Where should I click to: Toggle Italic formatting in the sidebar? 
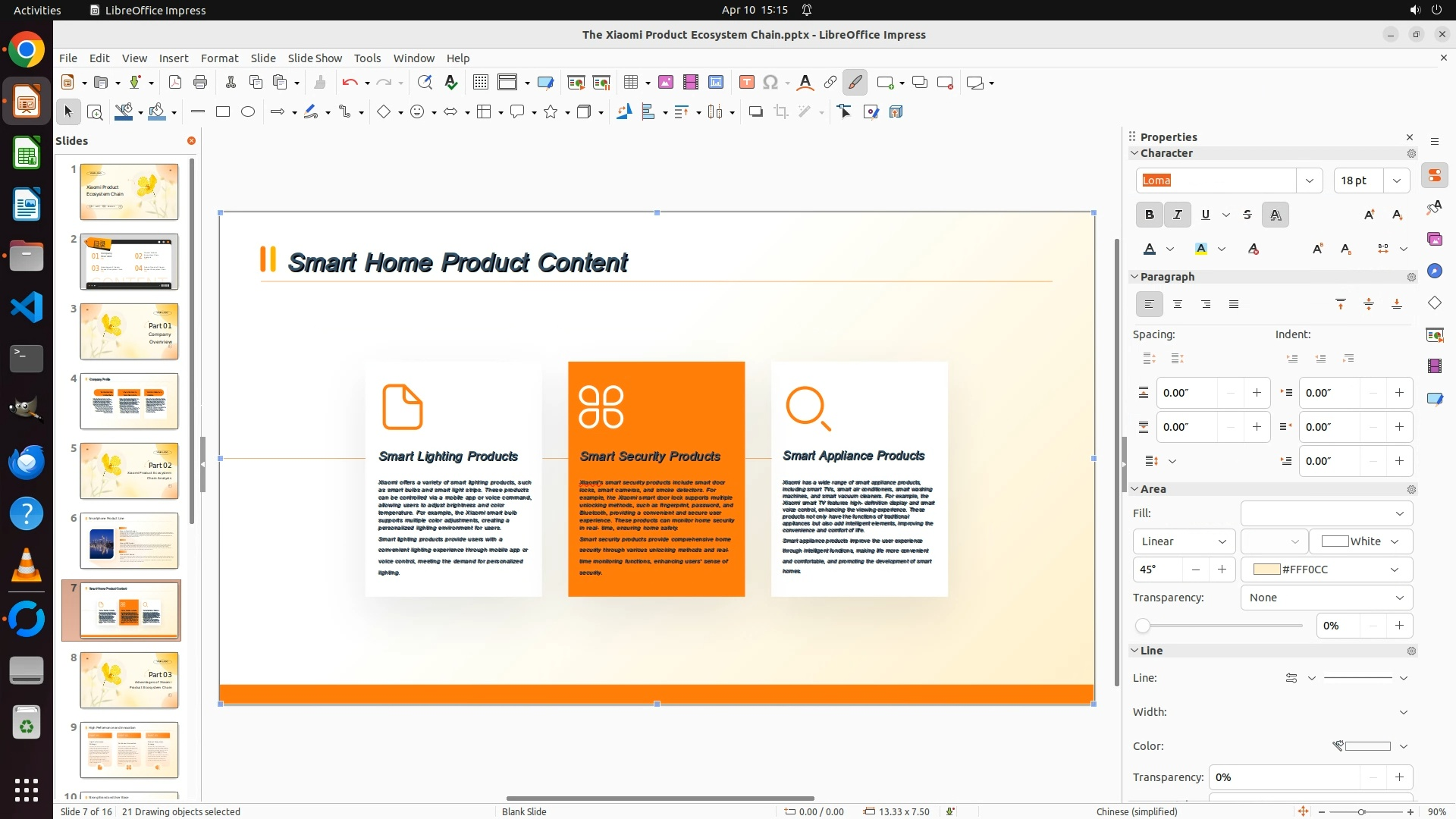[x=1177, y=215]
